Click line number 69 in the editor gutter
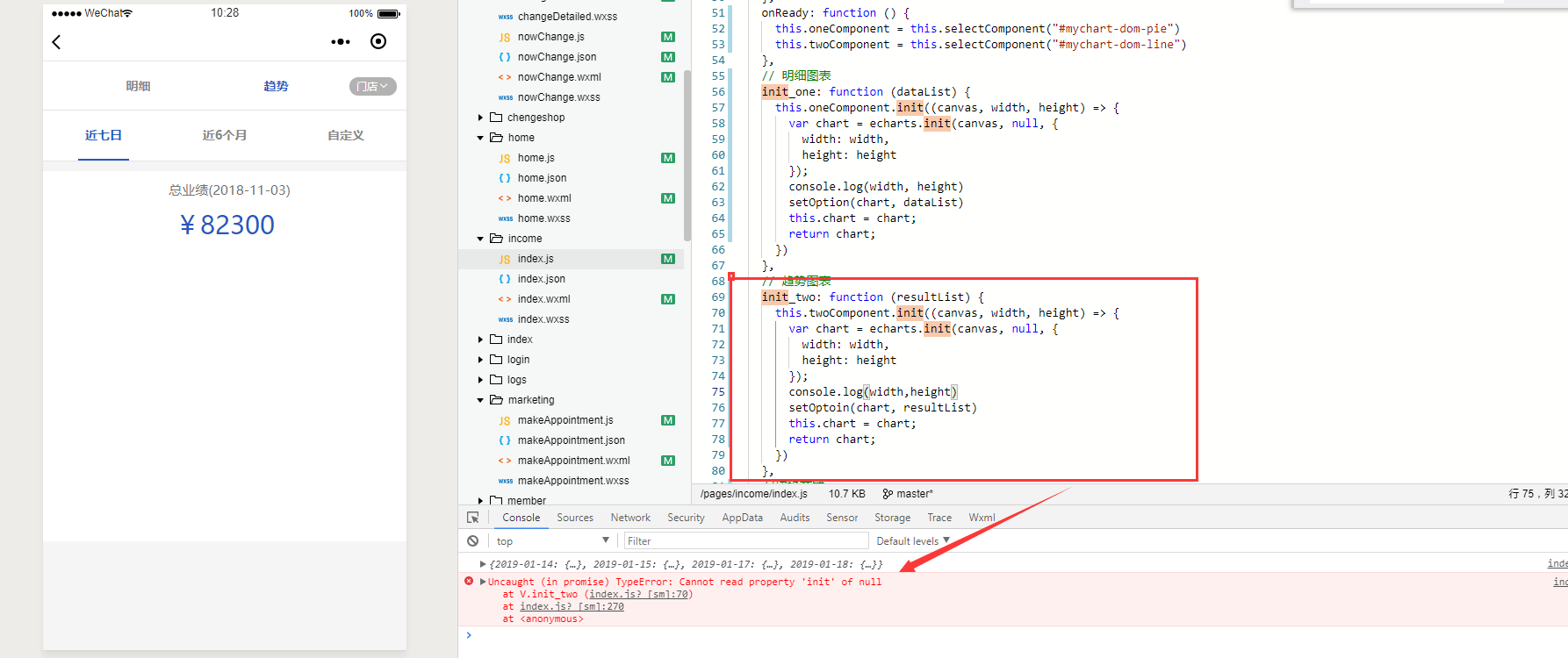 tap(718, 297)
